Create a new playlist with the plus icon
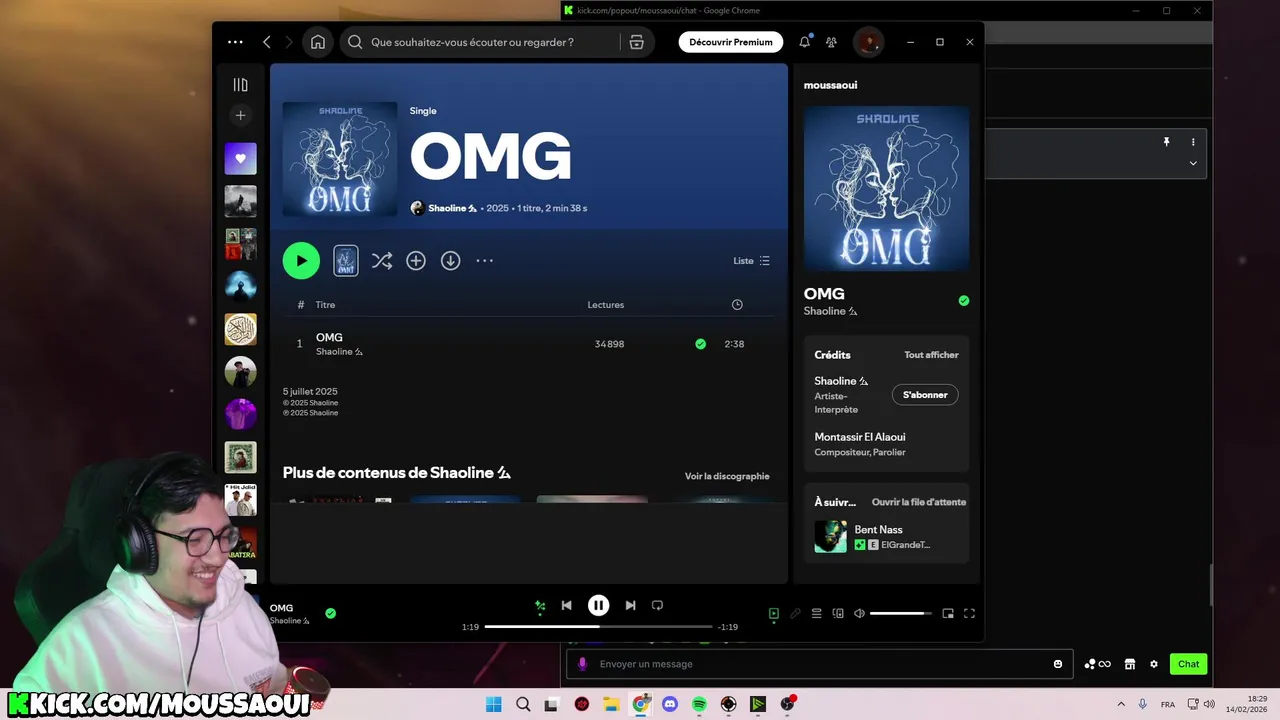Screen dimensions: 1280x720 (x=240, y=115)
